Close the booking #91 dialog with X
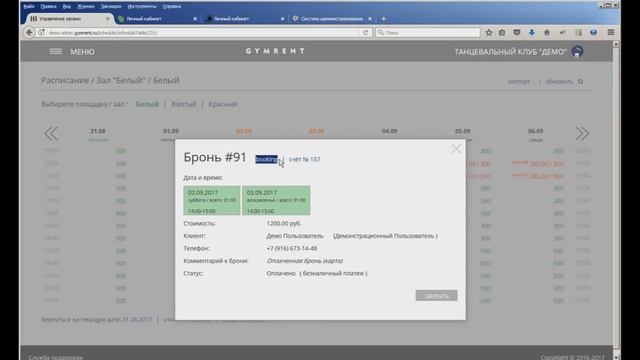Viewport: 640px width, 360px height. [x=456, y=149]
